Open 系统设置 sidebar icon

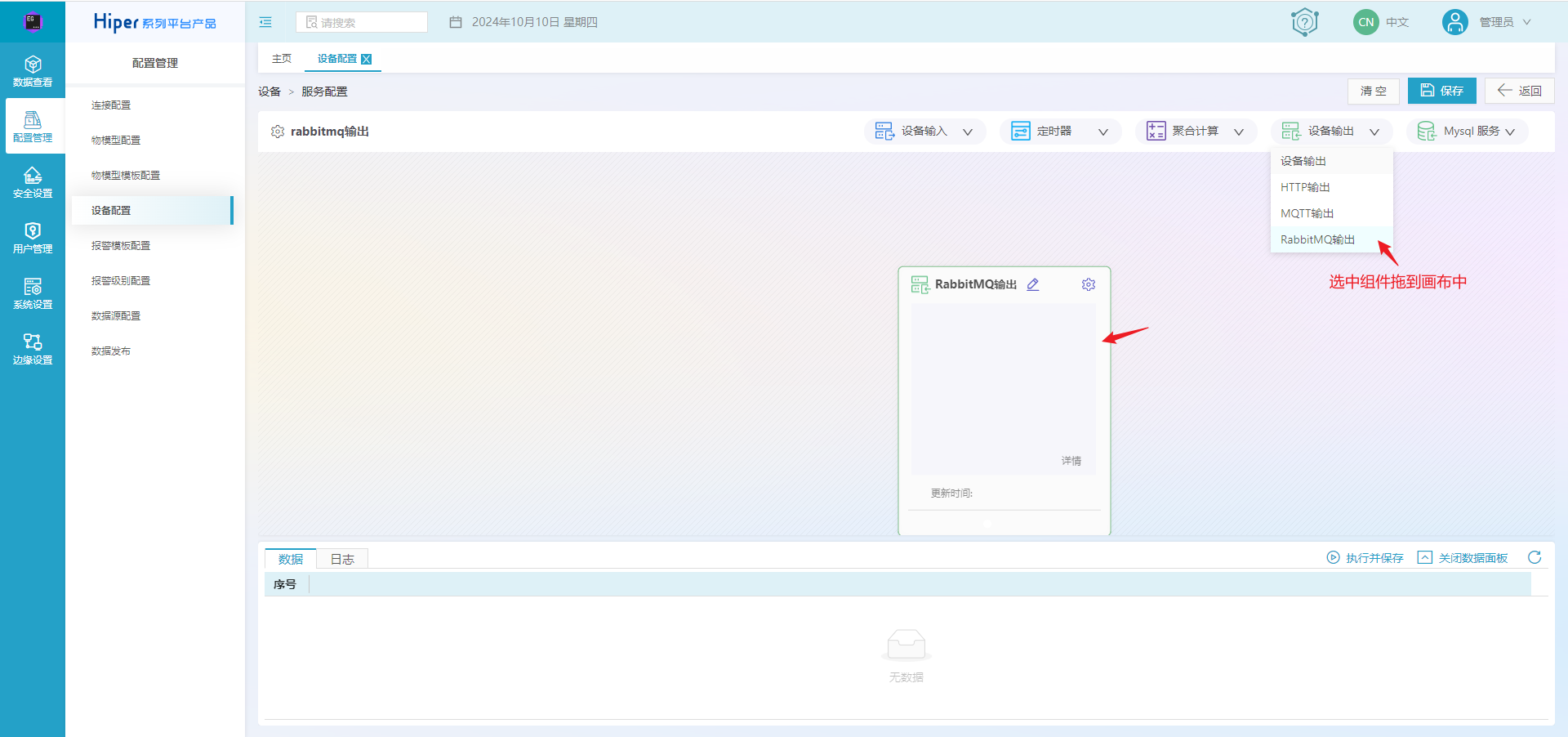point(33,293)
